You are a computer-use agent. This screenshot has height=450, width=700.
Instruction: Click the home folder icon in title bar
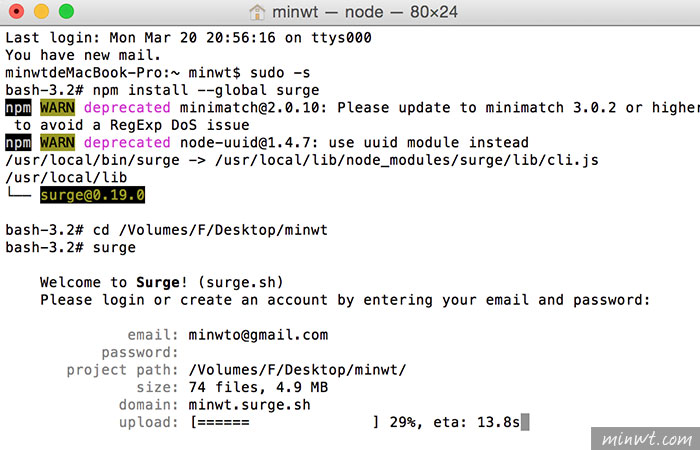tap(257, 12)
